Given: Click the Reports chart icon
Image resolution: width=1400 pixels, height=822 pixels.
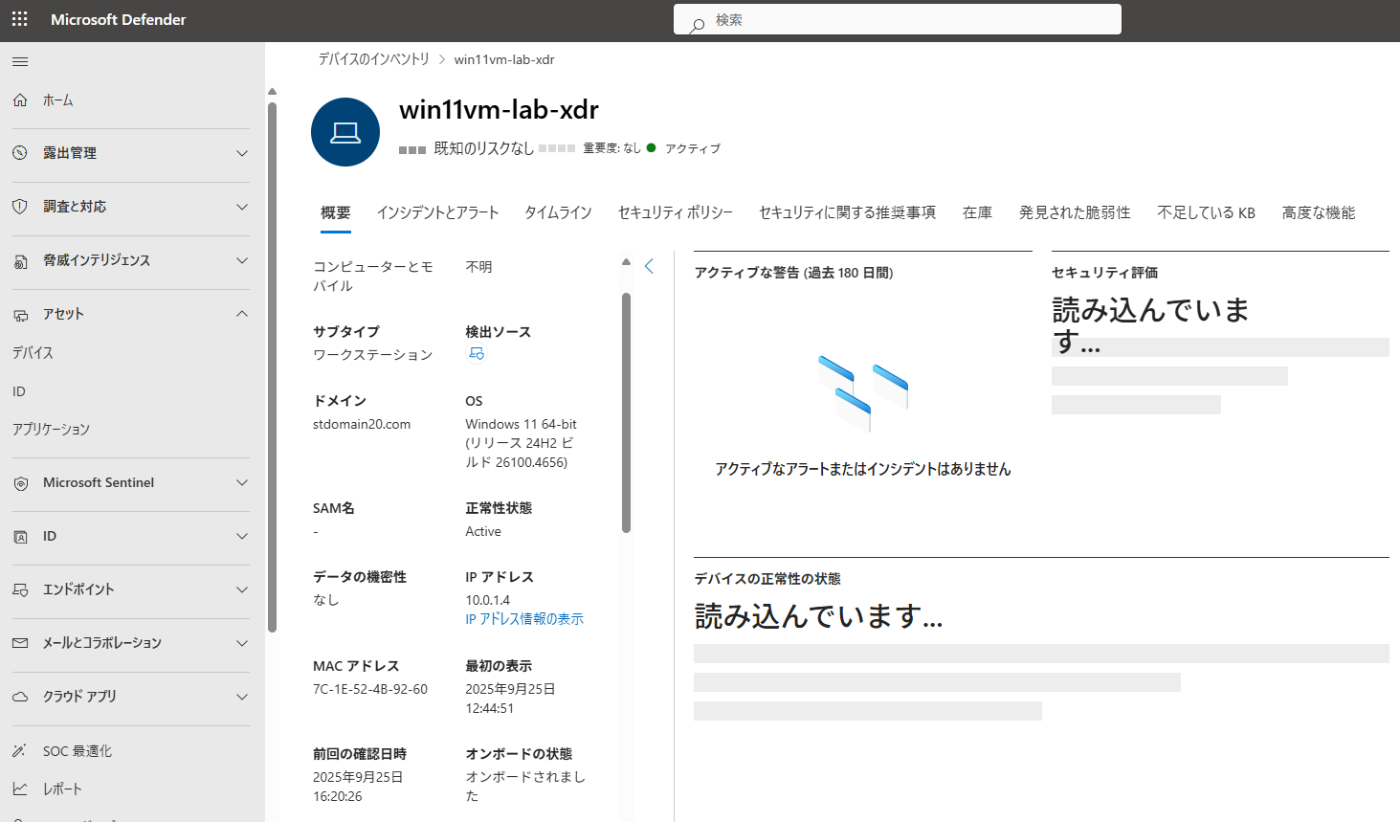Looking at the screenshot, I should (x=20, y=789).
